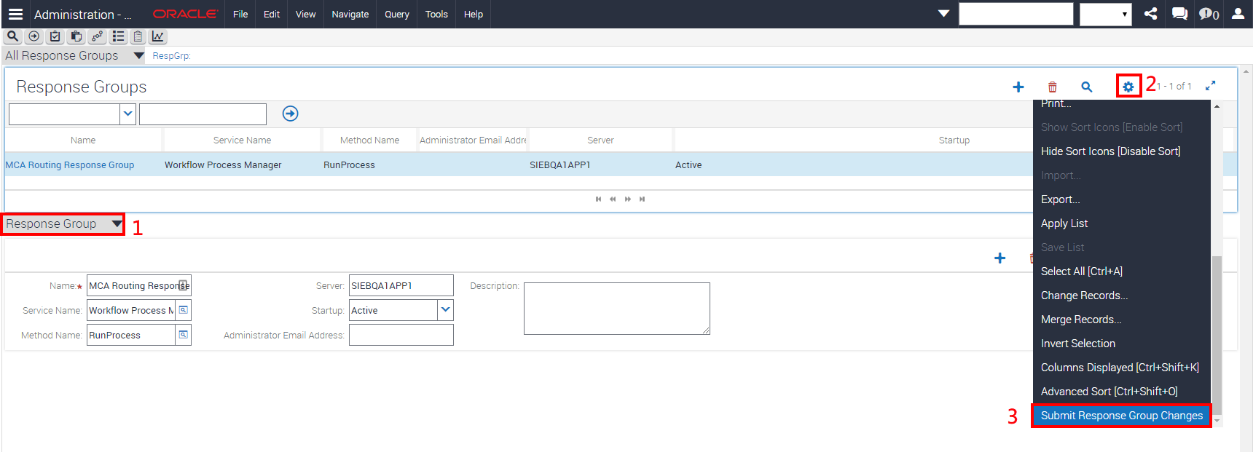The height and width of the screenshot is (452, 1253).
Task: Click the bulleted list toolbar icon
Action: tap(118, 36)
